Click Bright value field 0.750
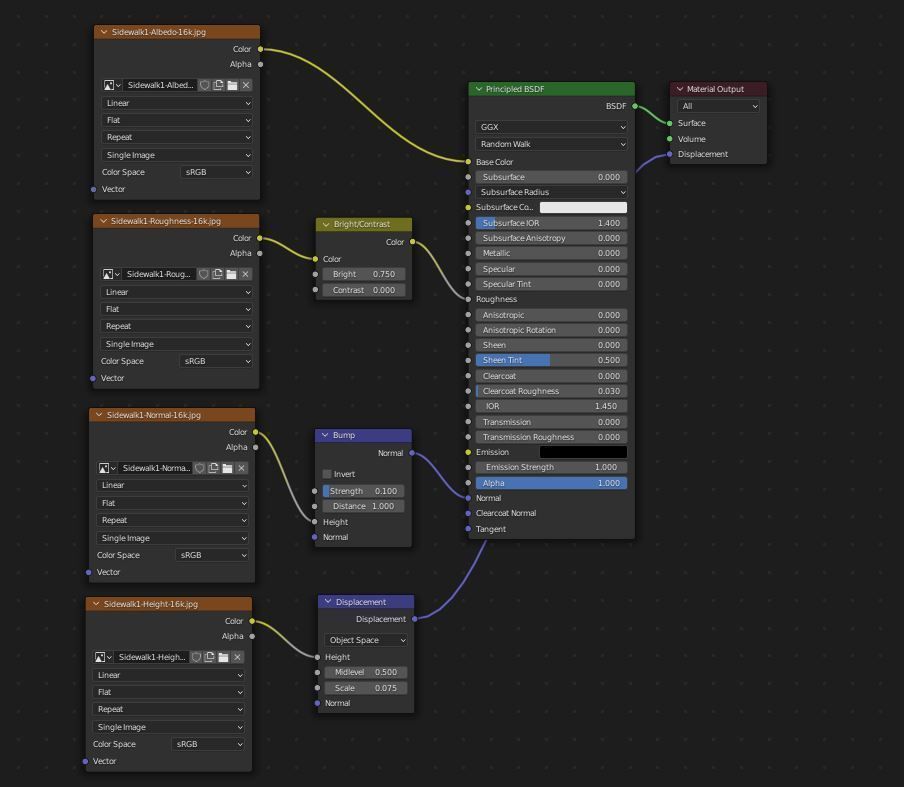The image size is (904, 787). coord(364,274)
